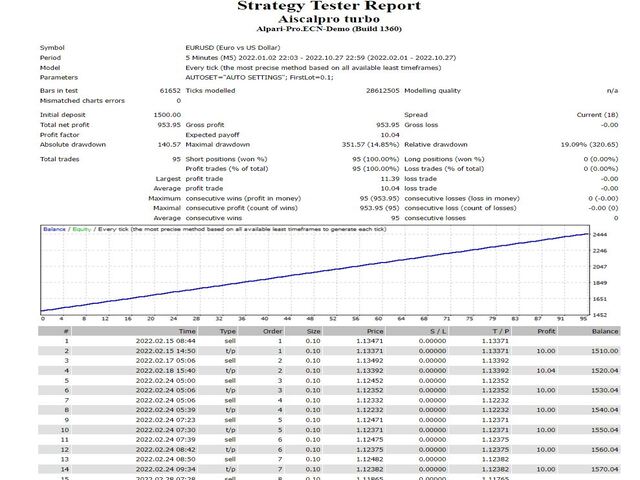This screenshot has width=640, height=480.
Task: Select the balance cell "1510.00"
Action: click(605, 351)
